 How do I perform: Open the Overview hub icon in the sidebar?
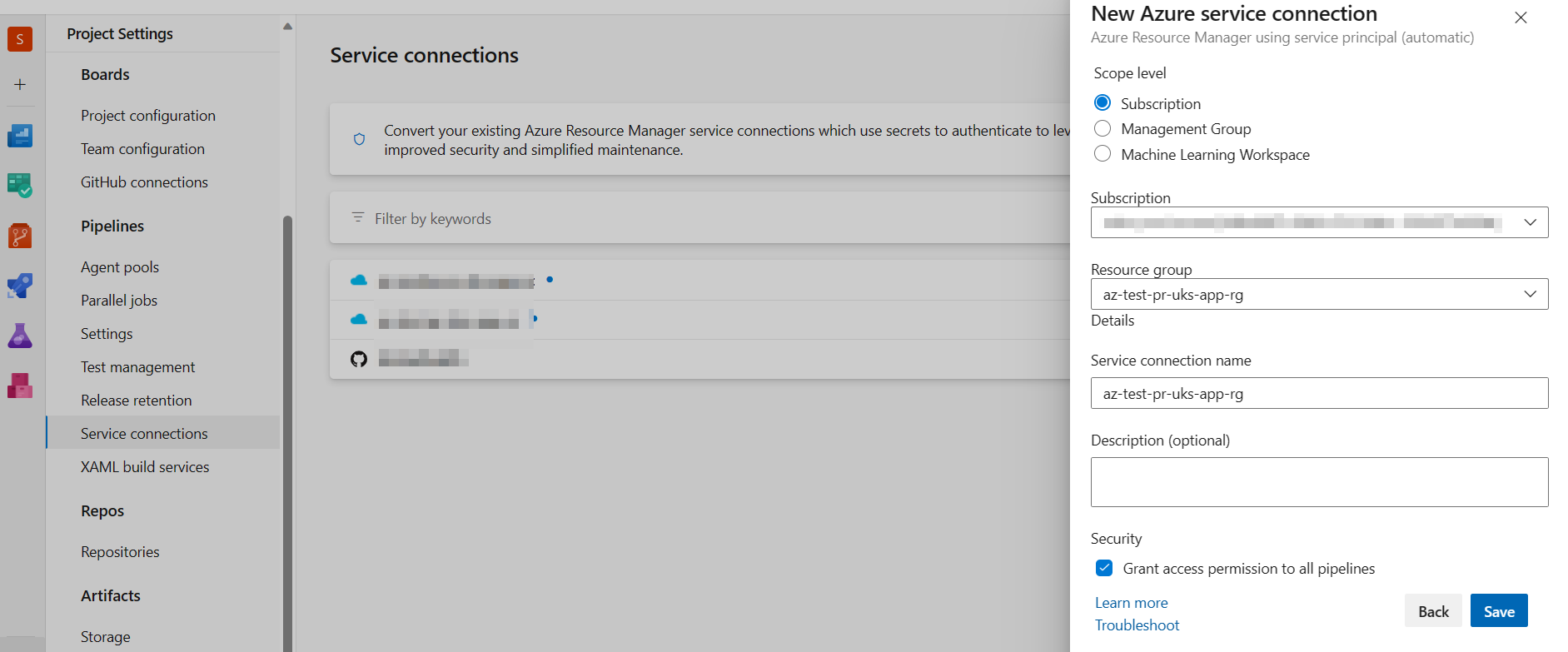20,136
